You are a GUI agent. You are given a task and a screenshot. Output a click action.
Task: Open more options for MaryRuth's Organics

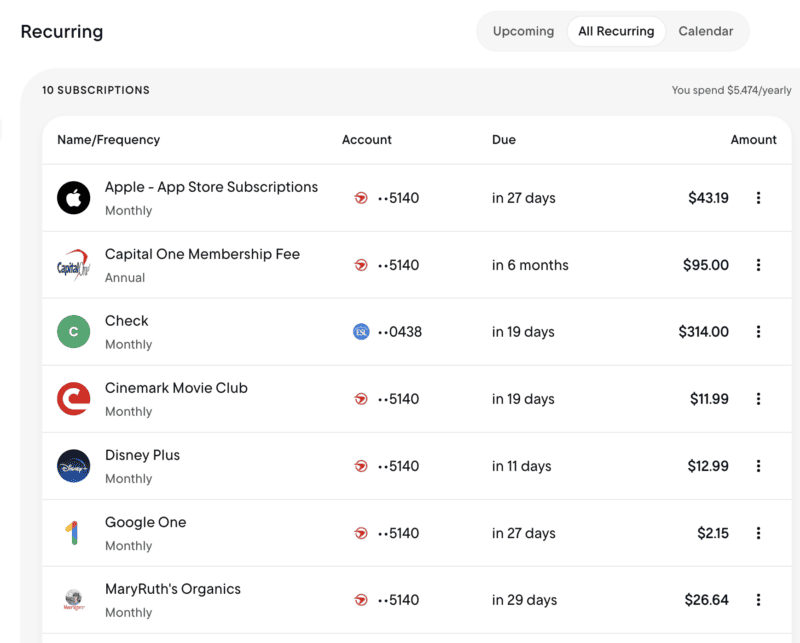click(x=758, y=600)
